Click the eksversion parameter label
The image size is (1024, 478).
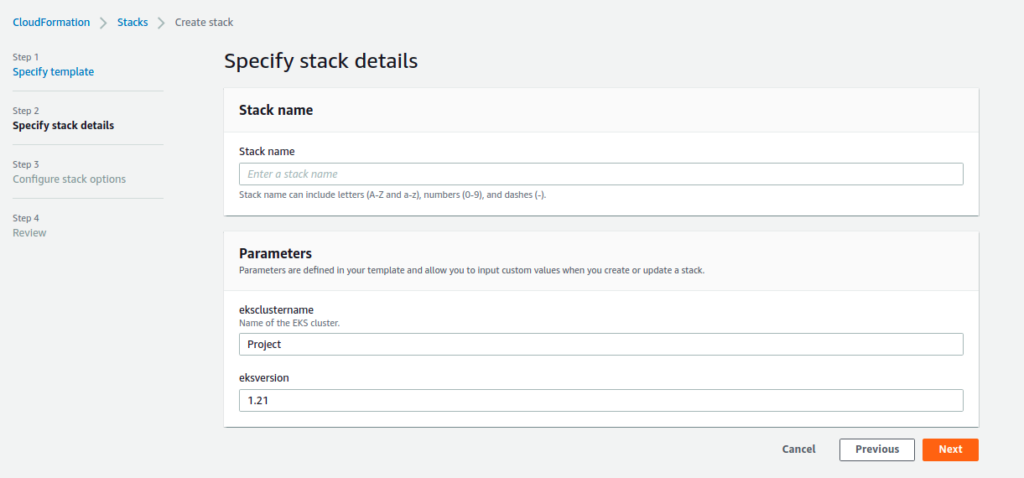[x=265, y=379]
